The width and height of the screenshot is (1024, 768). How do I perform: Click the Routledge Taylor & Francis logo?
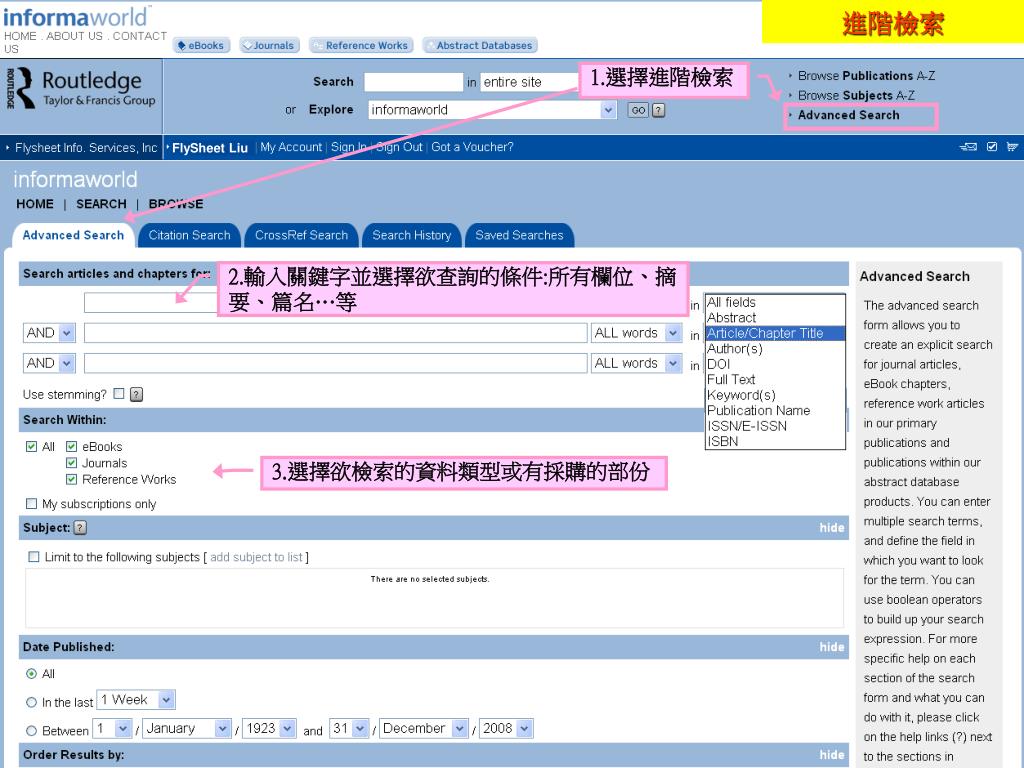click(x=81, y=88)
